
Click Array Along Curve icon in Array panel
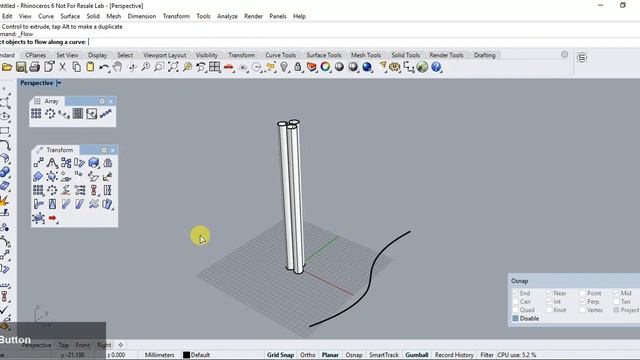64,114
